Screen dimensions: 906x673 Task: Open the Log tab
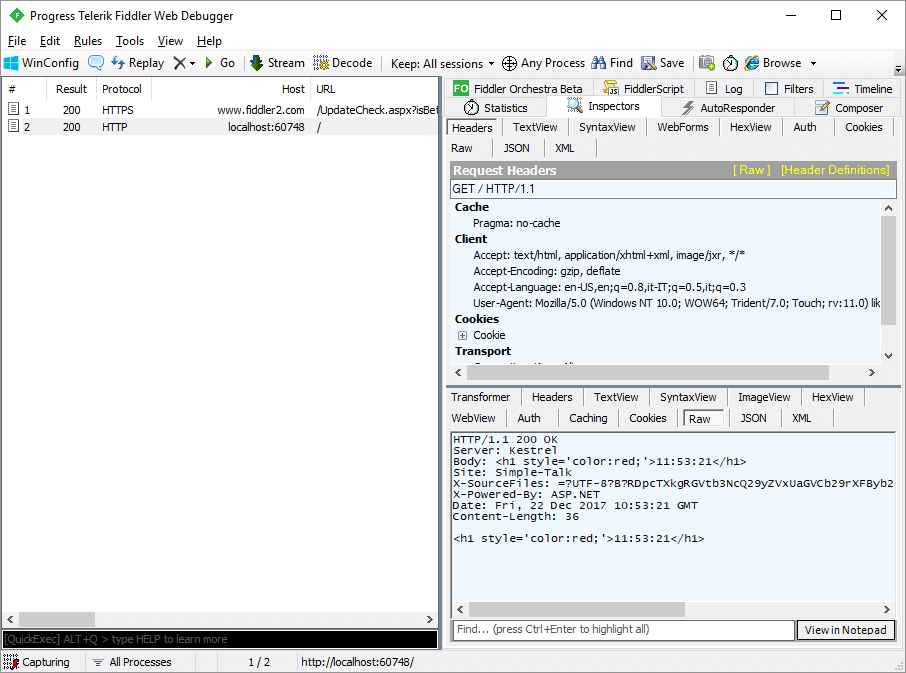point(725,88)
